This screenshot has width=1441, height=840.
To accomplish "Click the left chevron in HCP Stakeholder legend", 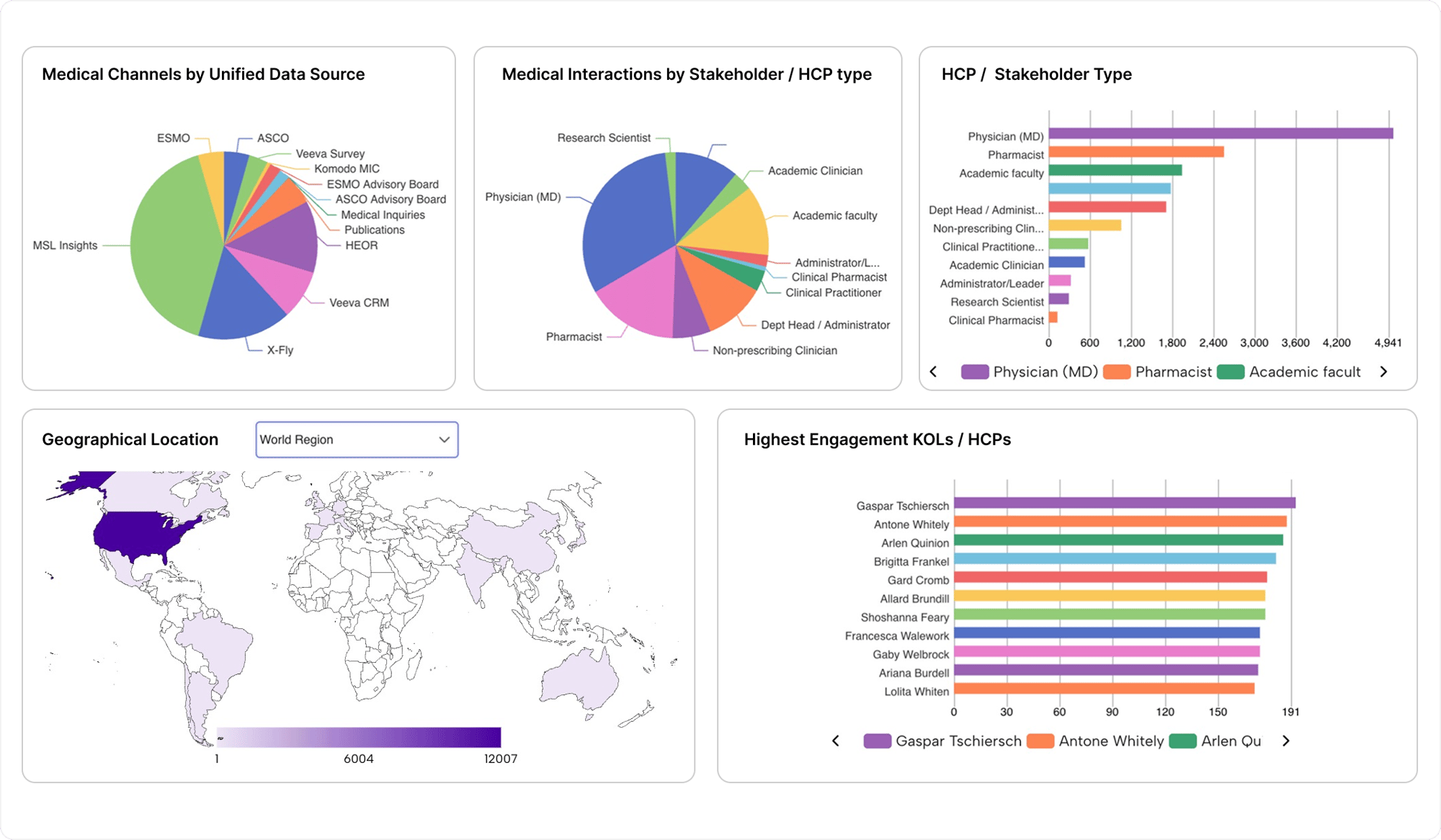I will pos(934,372).
